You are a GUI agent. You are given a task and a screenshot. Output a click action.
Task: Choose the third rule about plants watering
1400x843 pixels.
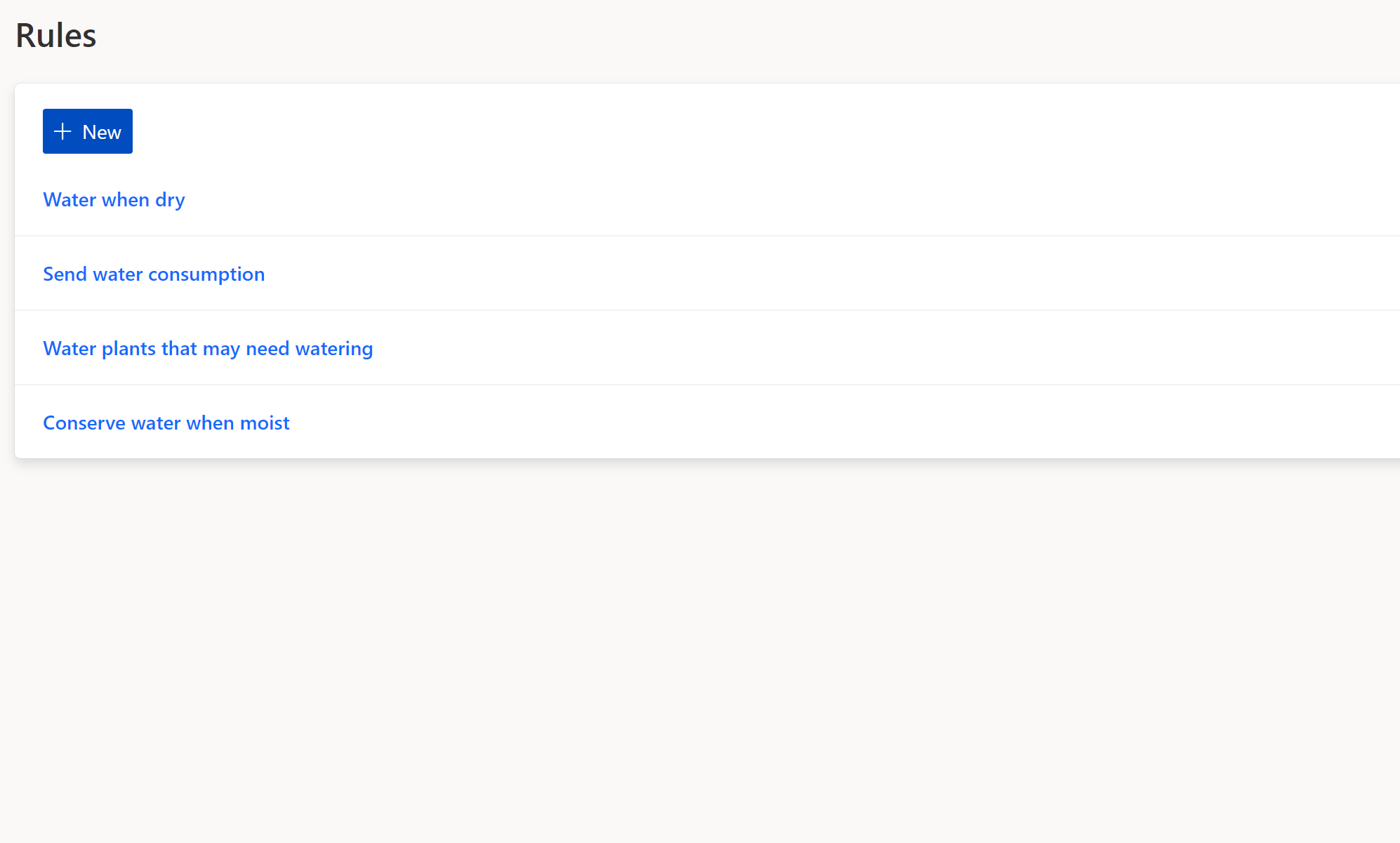208,349
